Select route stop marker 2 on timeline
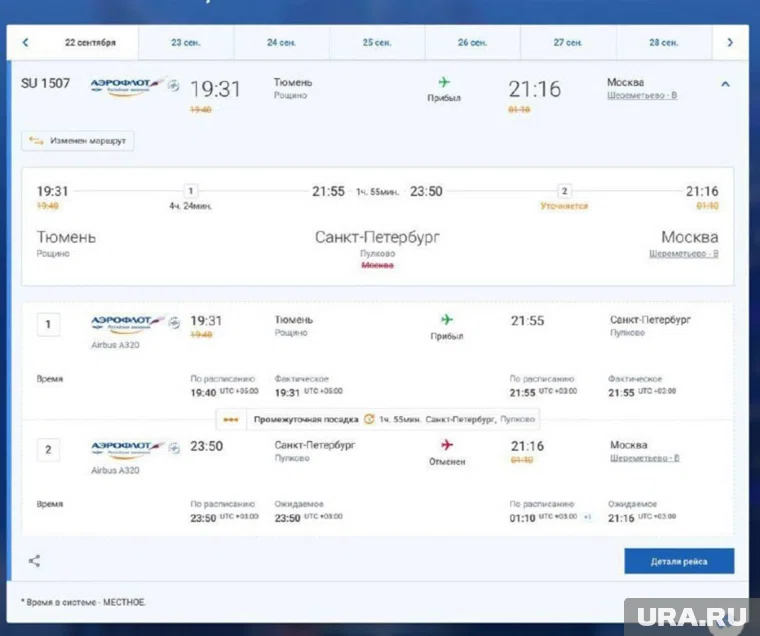Image resolution: width=760 pixels, height=636 pixels. (564, 191)
